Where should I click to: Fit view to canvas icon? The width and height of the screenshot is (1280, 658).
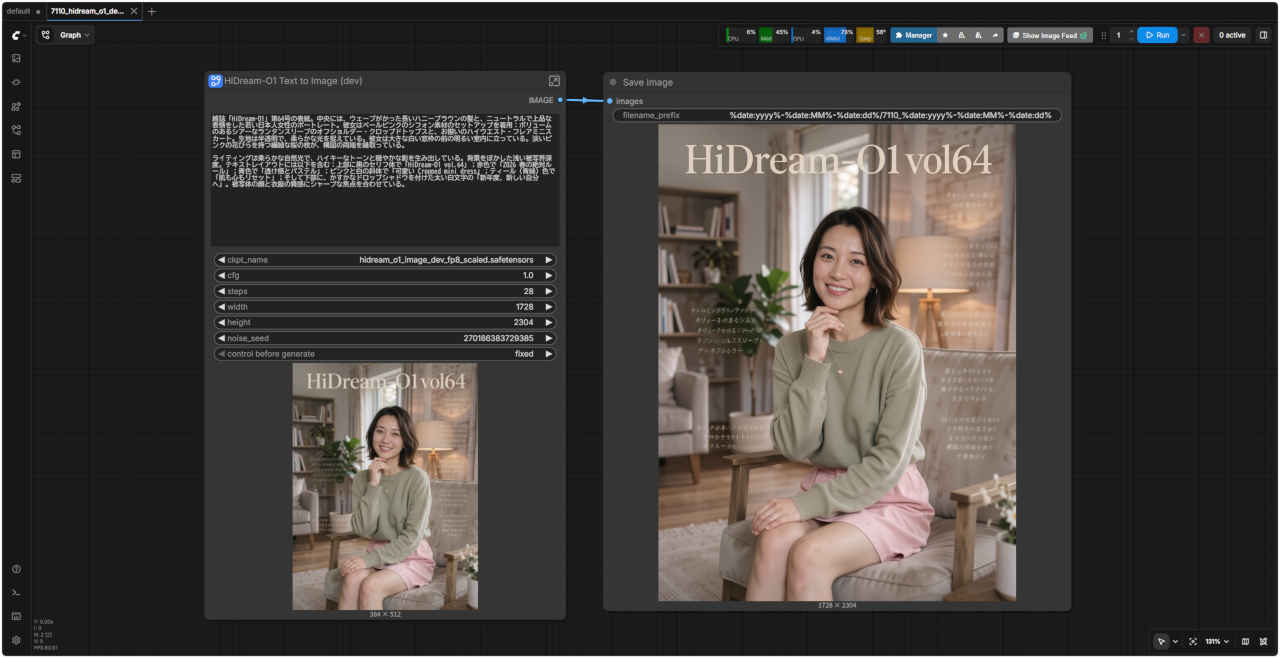click(1193, 641)
